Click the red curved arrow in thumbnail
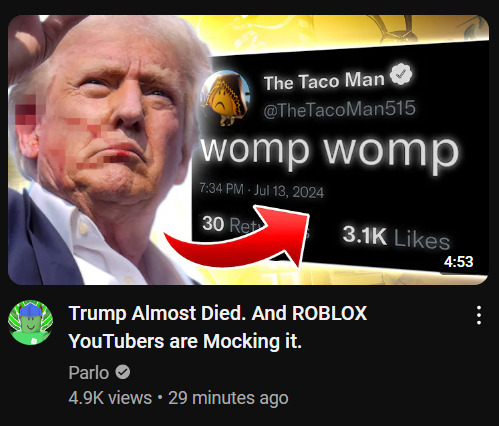Image resolution: width=499 pixels, height=426 pixels. click(x=238, y=237)
